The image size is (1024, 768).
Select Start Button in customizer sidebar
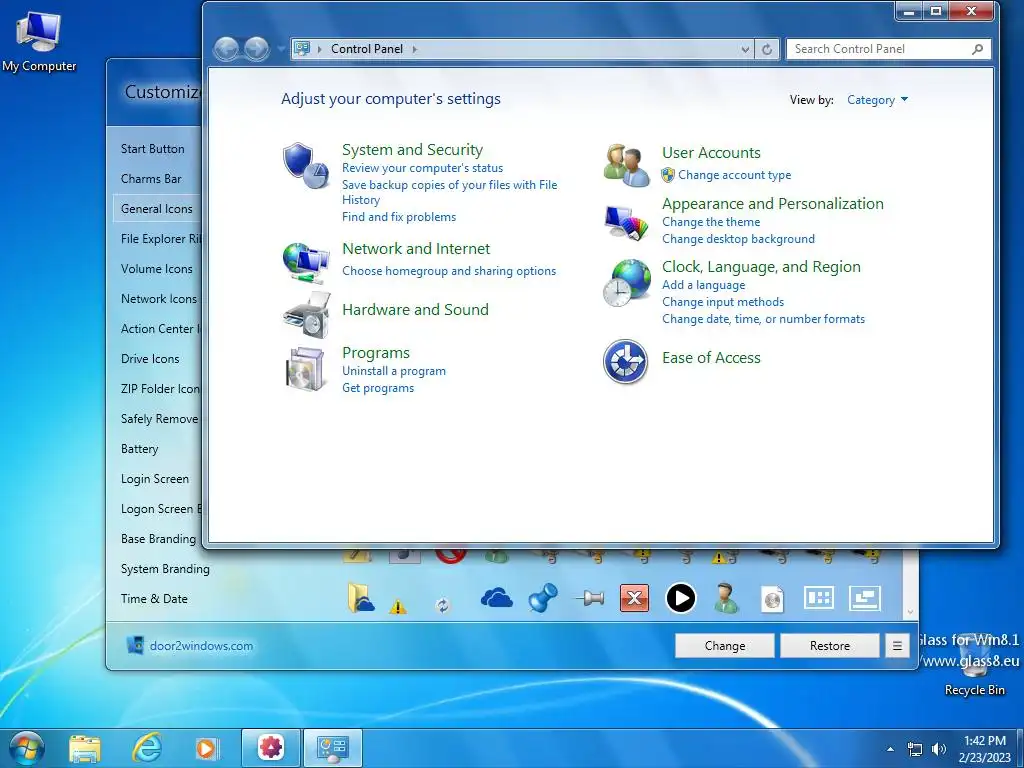(x=153, y=149)
